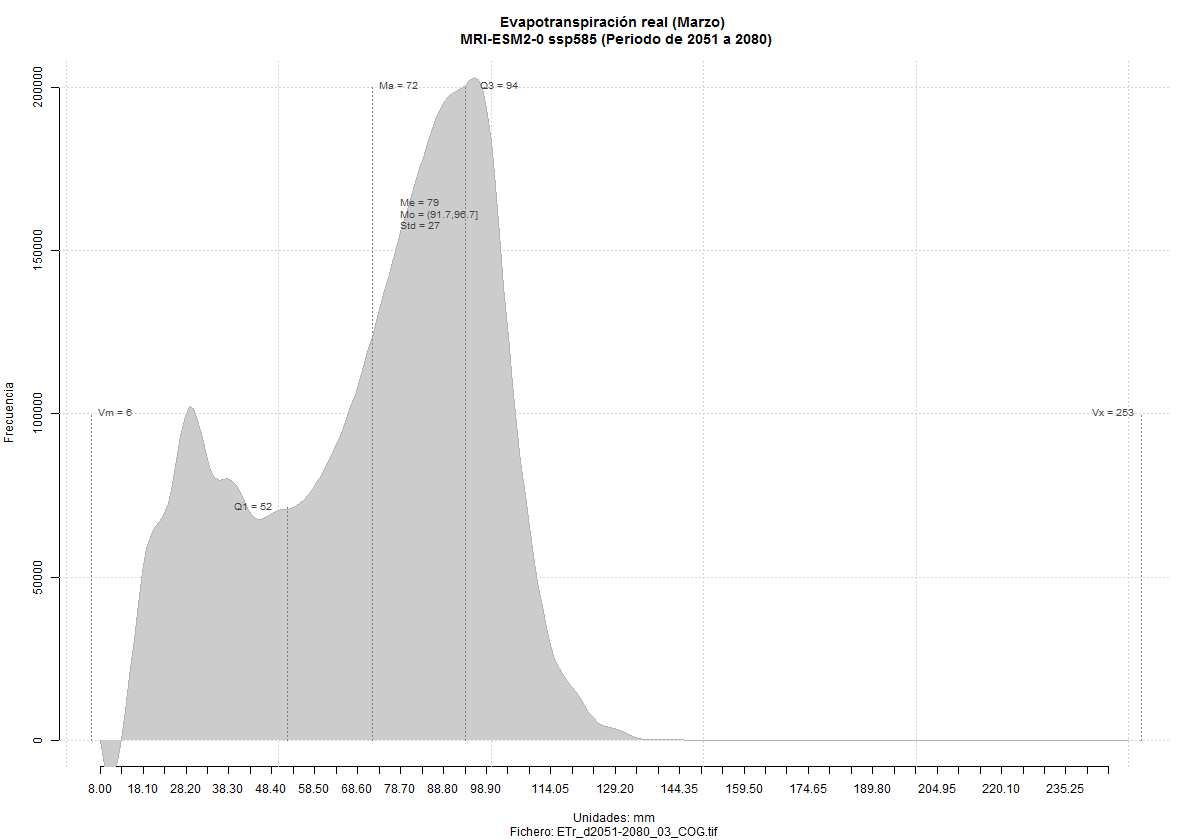
Task: Click y-axis tick value 100000
Action: point(40,414)
